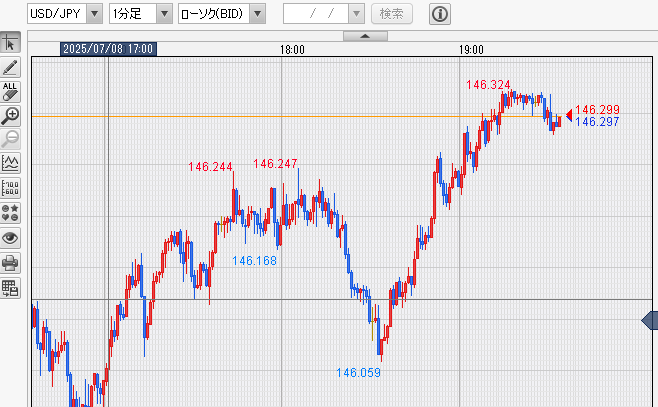This screenshot has height=407, width=658.
Task: Click the 検索 search button
Action: pos(392,14)
